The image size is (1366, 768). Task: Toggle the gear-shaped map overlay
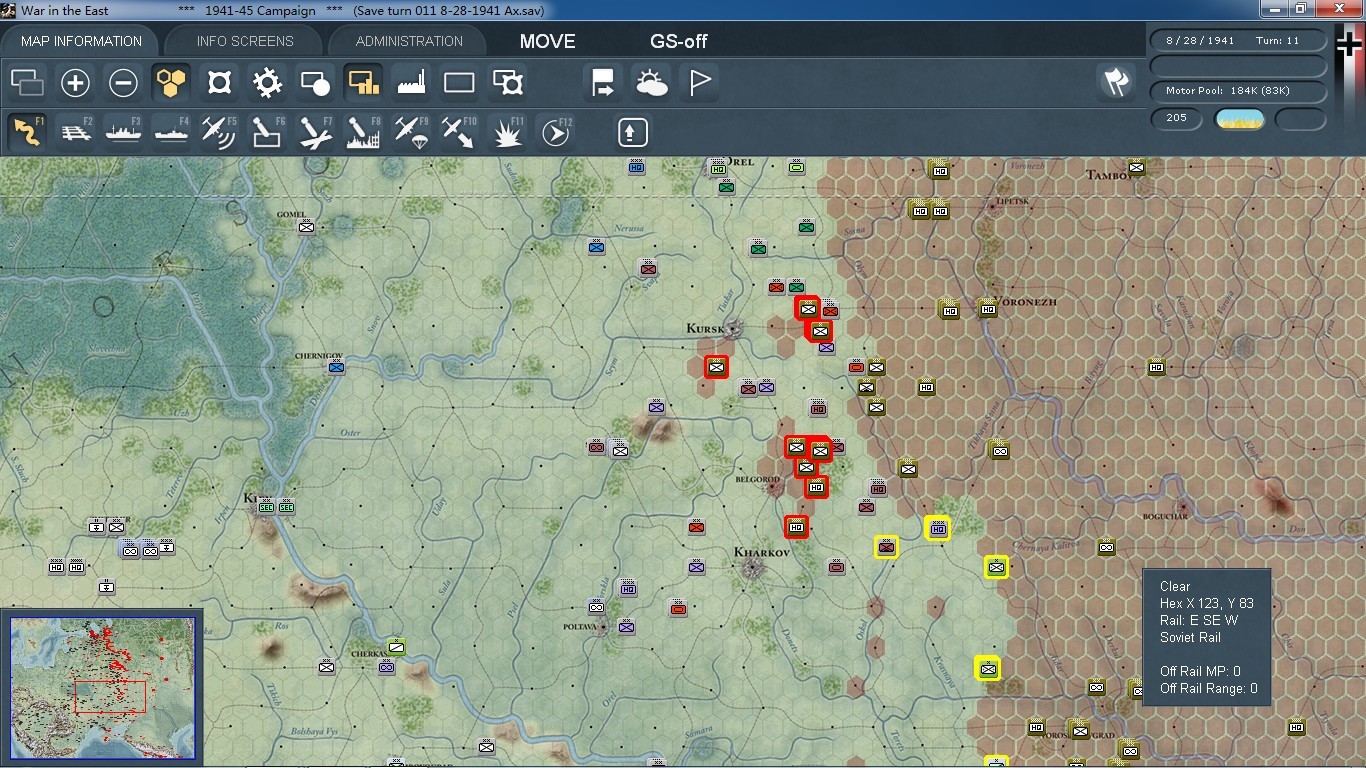coord(267,83)
